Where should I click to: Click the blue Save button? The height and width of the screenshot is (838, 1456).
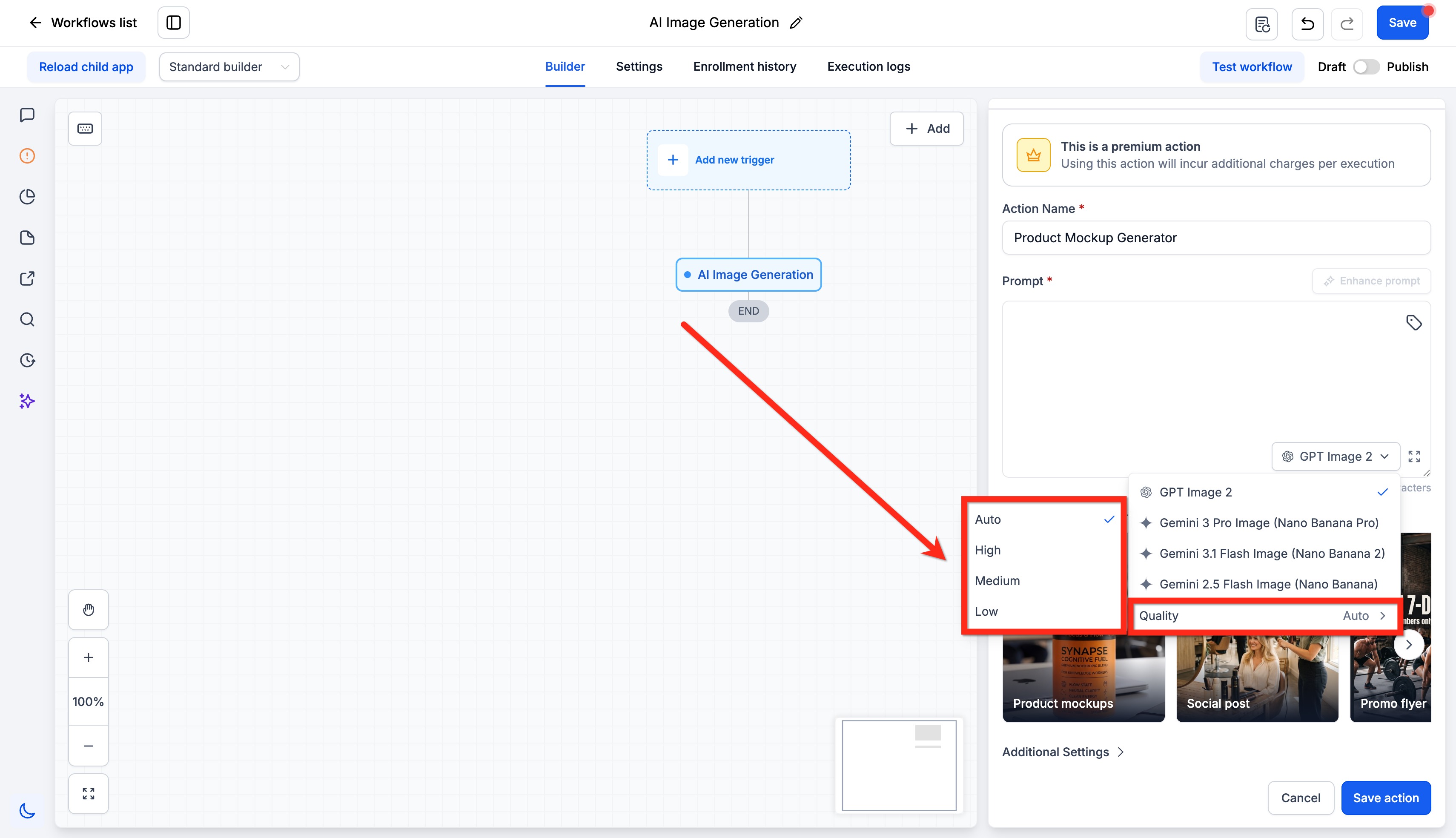[1402, 23]
